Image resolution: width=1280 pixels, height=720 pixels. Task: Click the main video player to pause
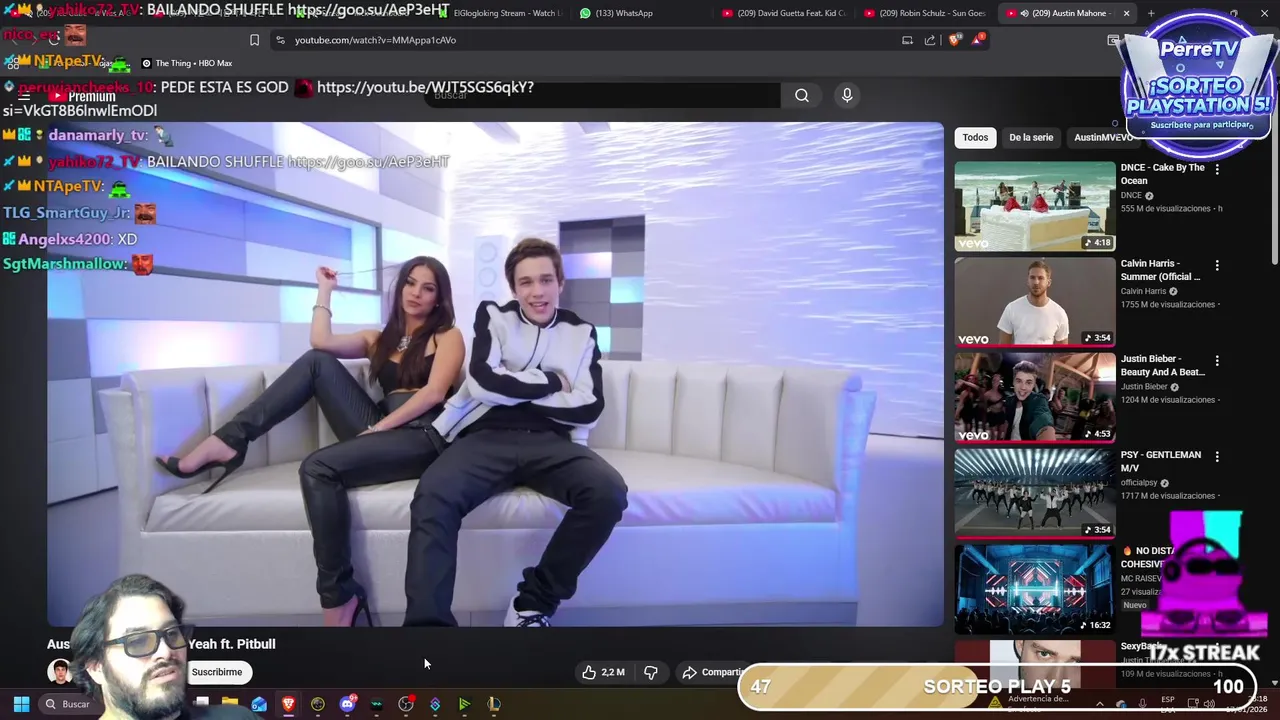495,375
